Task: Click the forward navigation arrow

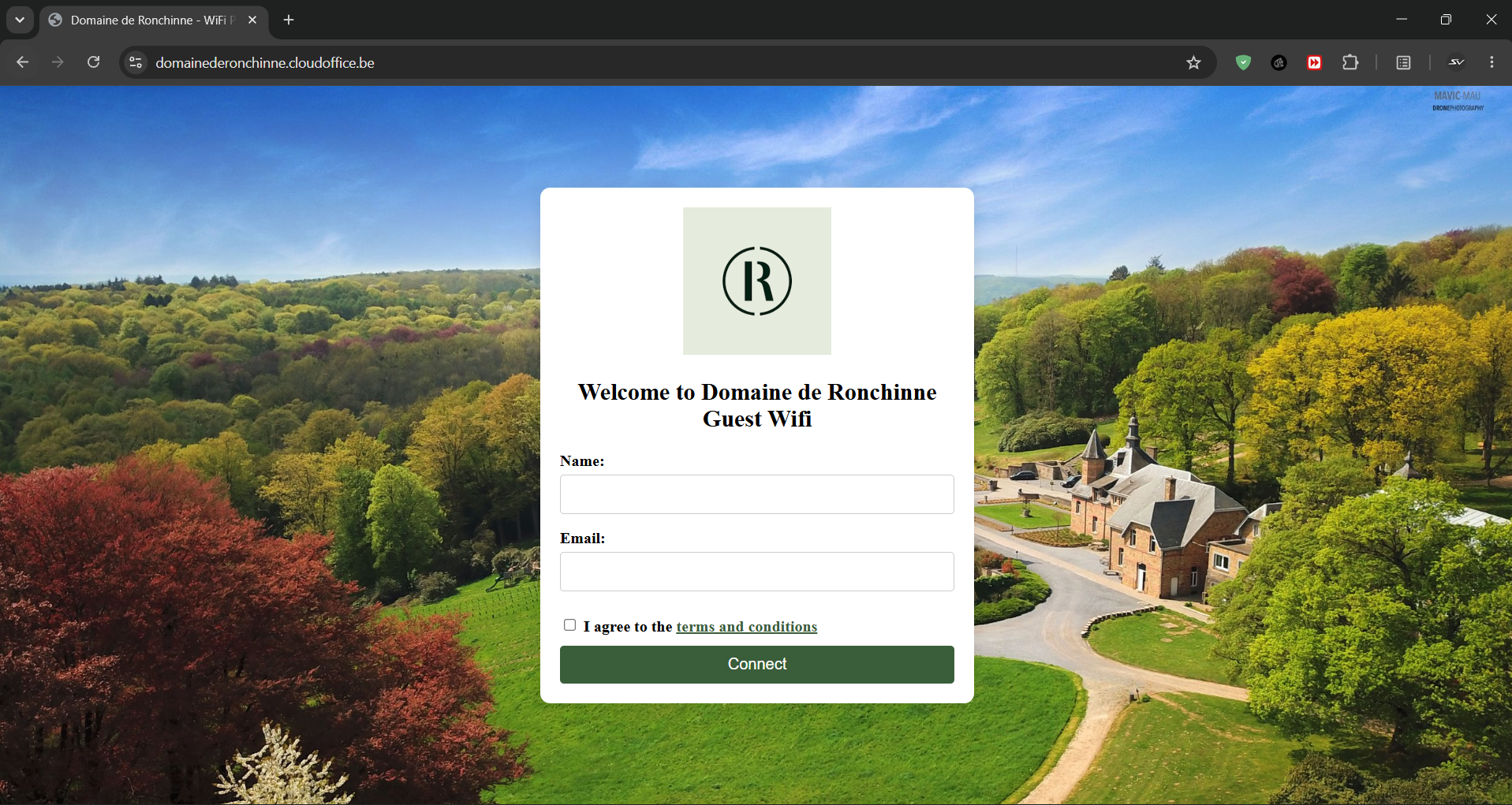Action: (x=58, y=62)
